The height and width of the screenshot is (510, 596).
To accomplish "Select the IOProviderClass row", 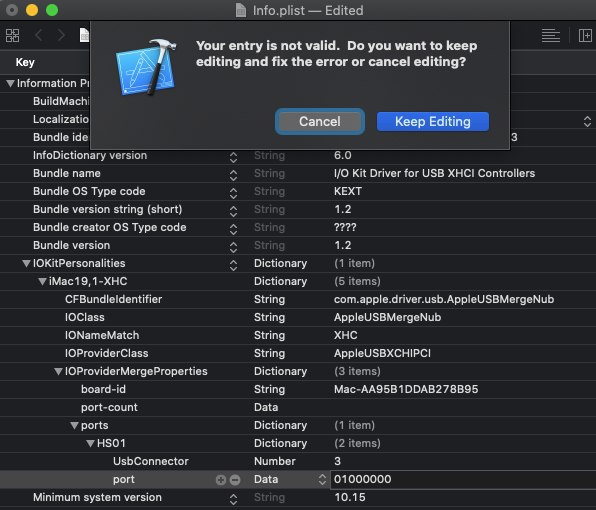I will 298,353.
